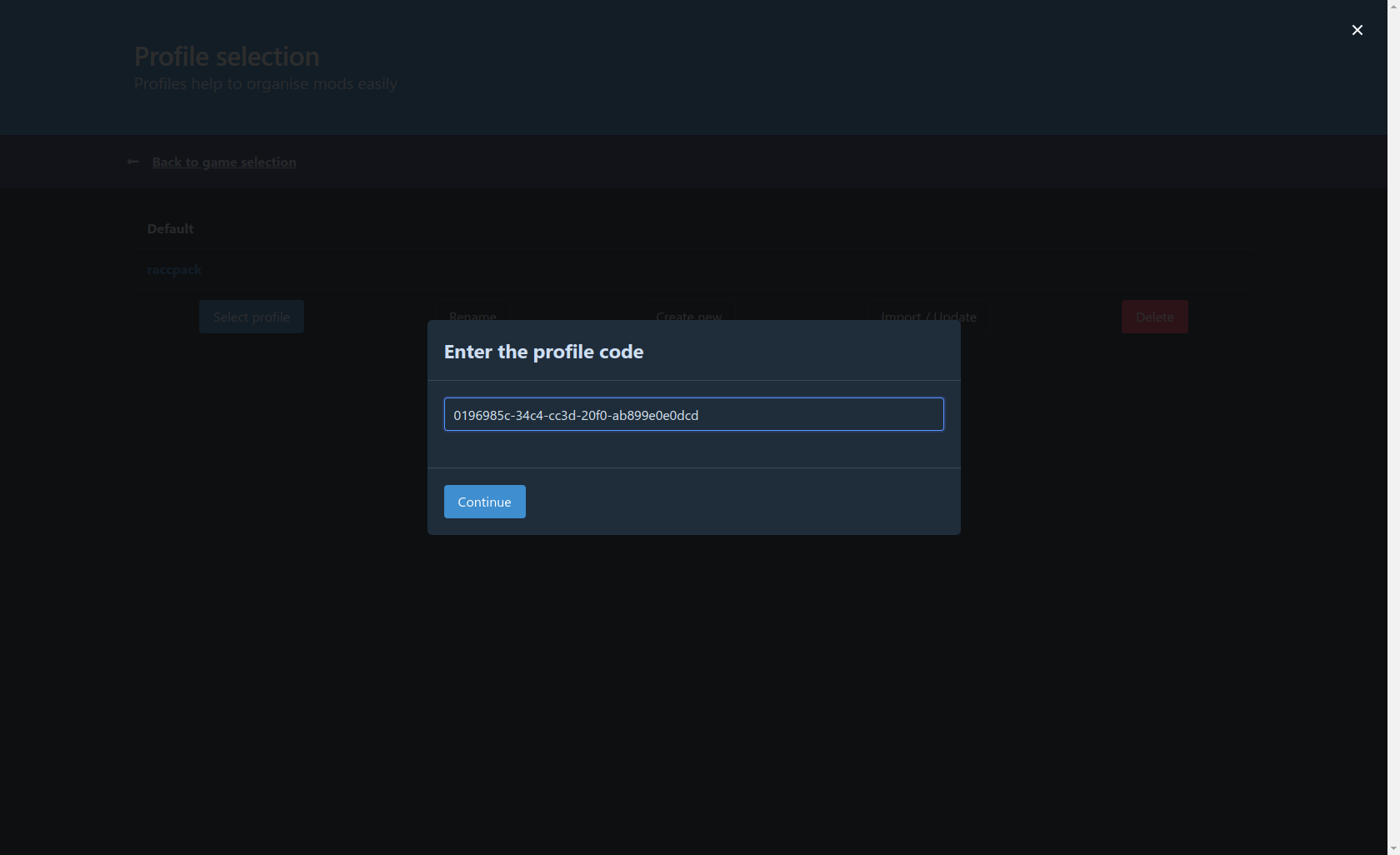Viewport: 1400px width, 855px height.
Task: Click the Continue button
Action: coord(484,502)
